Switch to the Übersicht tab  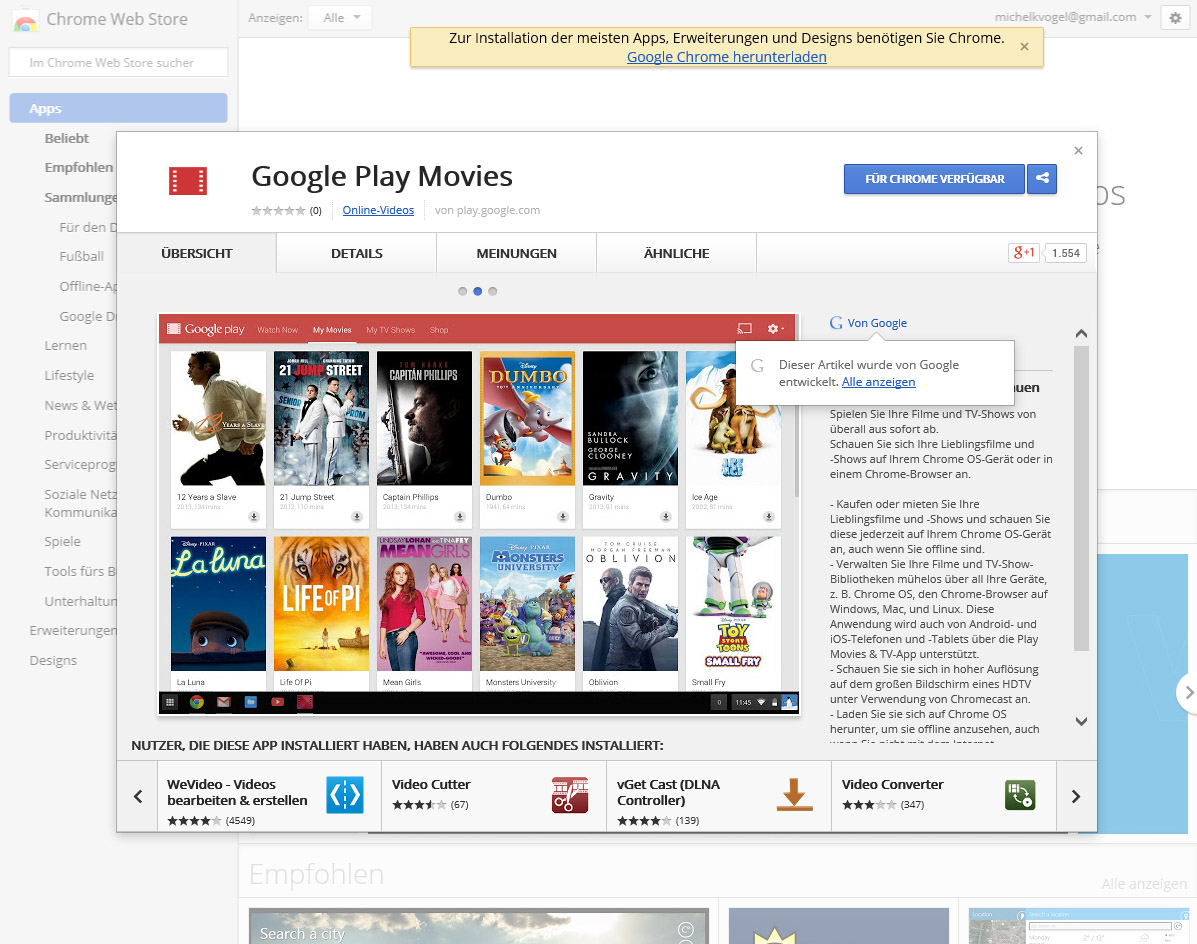(197, 253)
